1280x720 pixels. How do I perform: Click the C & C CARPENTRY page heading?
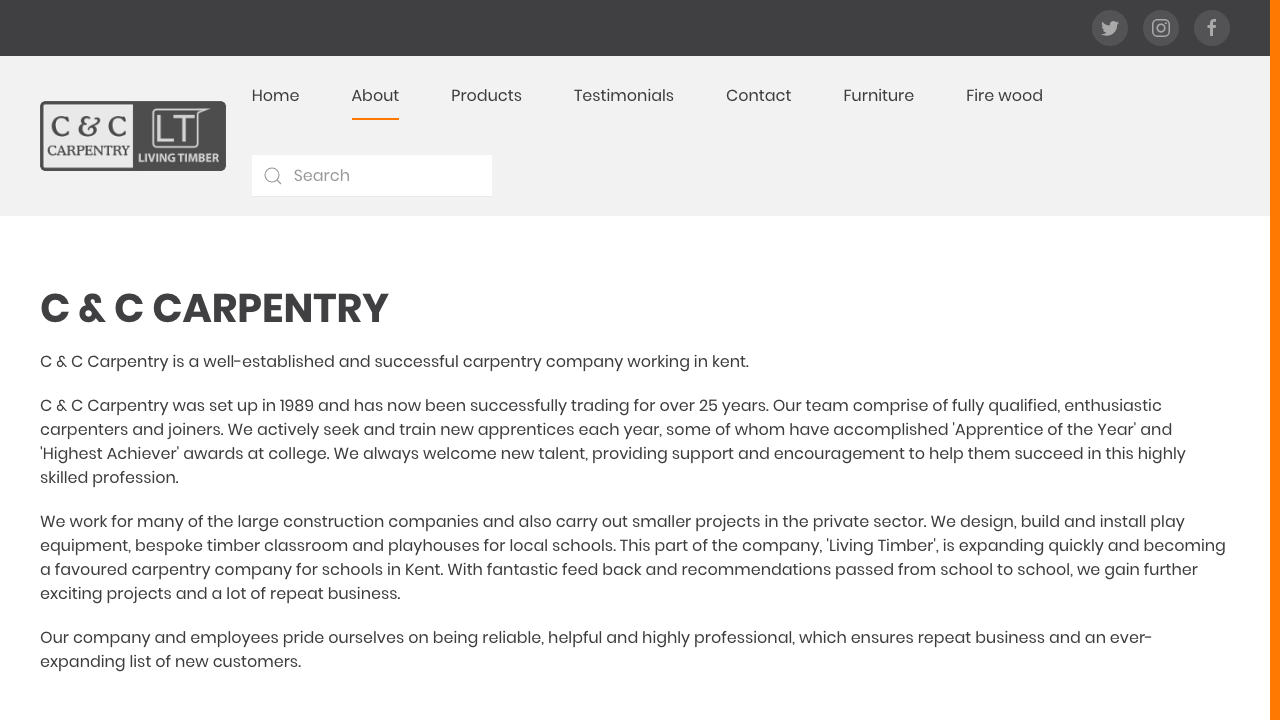pyautogui.click(x=214, y=309)
